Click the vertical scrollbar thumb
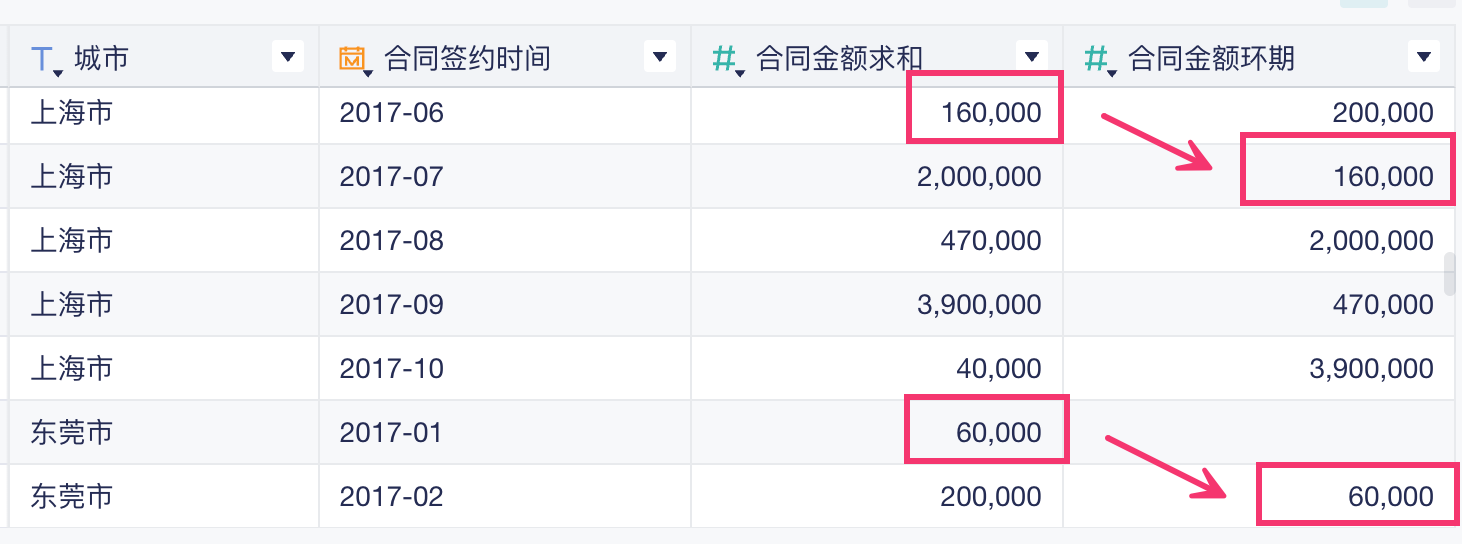Viewport: 1462px width, 544px height. tap(1450, 275)
